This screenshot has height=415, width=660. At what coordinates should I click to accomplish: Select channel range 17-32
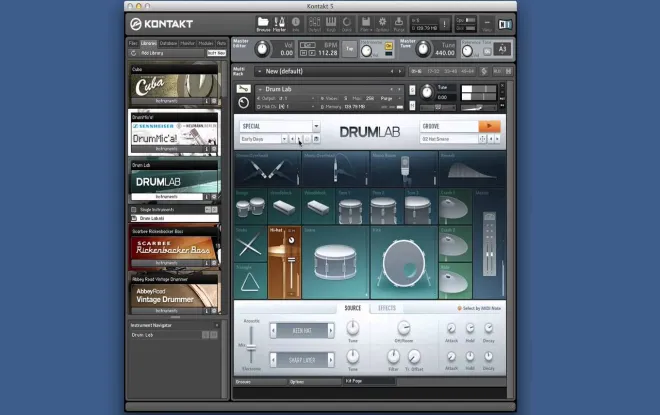click(x=434, y=72)
